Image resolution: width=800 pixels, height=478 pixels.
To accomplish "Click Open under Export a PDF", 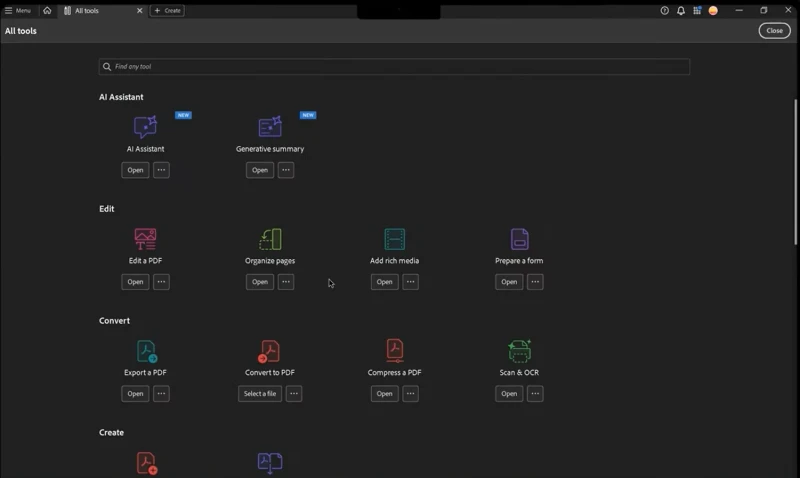I will (x=135, y=393).
